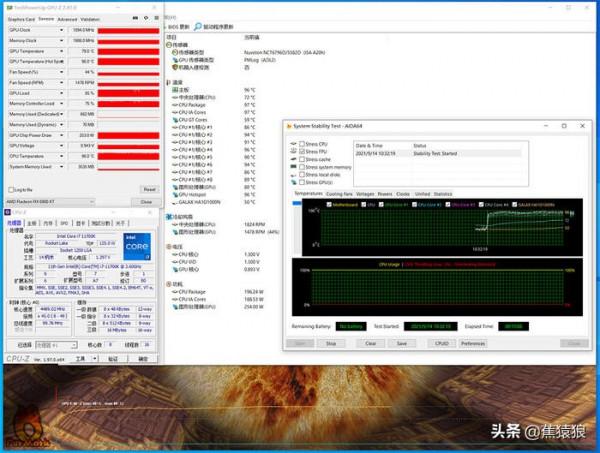Click Stress CPU icon in stability test
Image resolution: width=600 pixels, height=453 pixels.
(293, 144)
